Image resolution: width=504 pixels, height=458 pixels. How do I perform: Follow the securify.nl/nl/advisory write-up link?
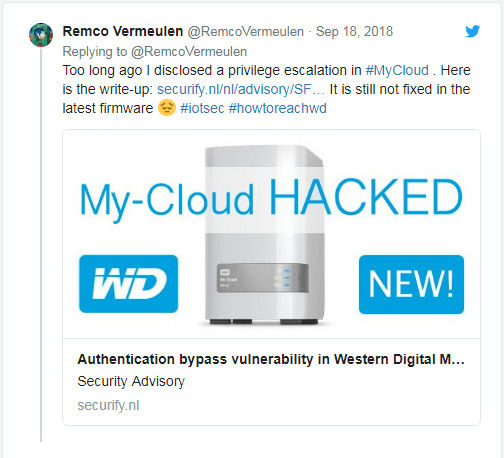(x=241, y=89)
